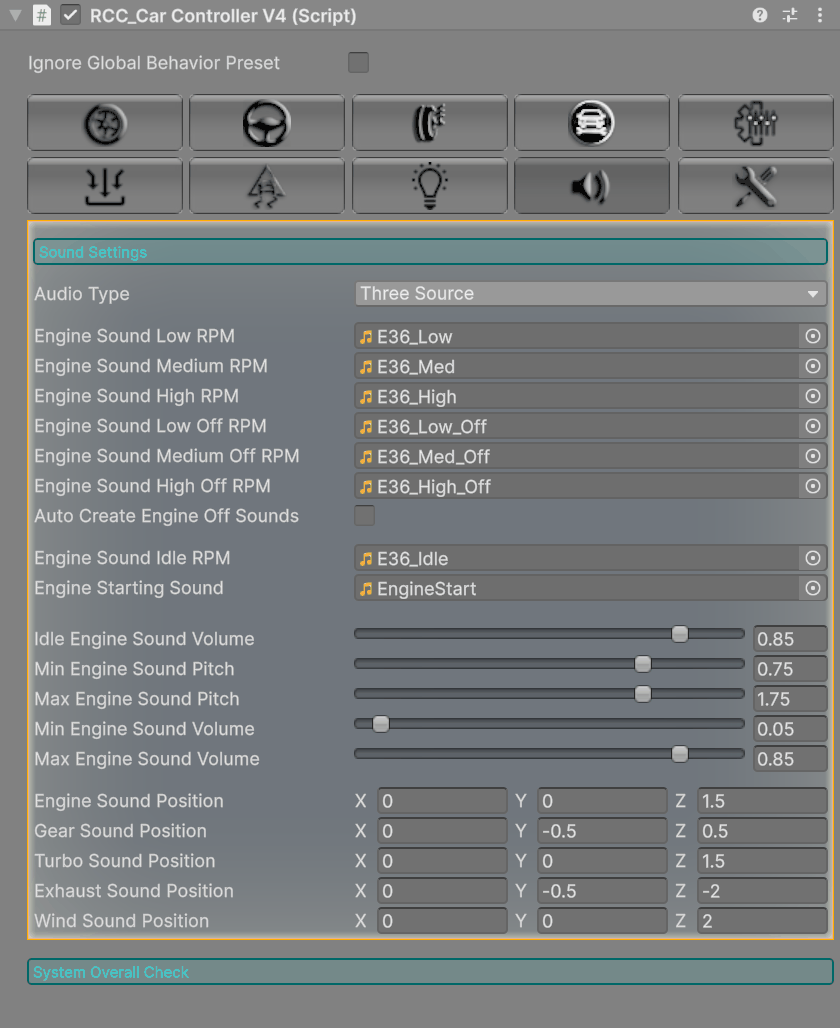Open the Audio Type dropdown

tap(590, 294)
